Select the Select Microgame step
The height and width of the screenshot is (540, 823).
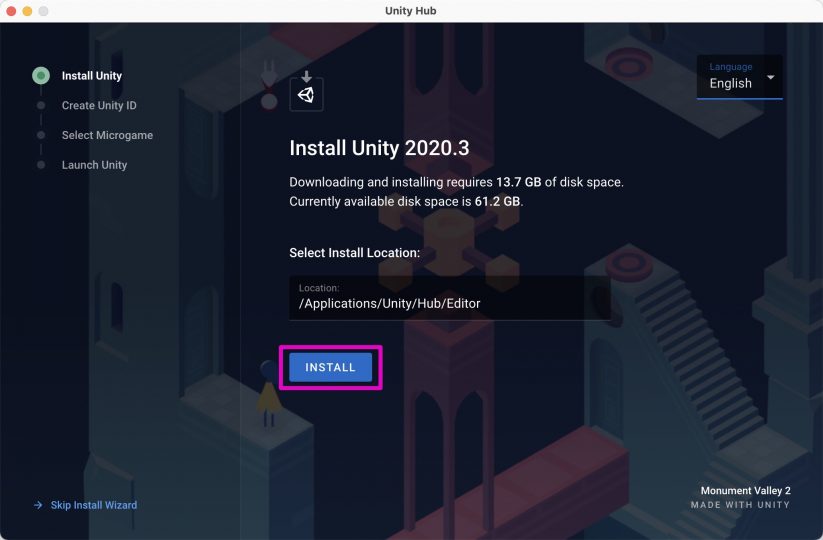tap(108, 135)
